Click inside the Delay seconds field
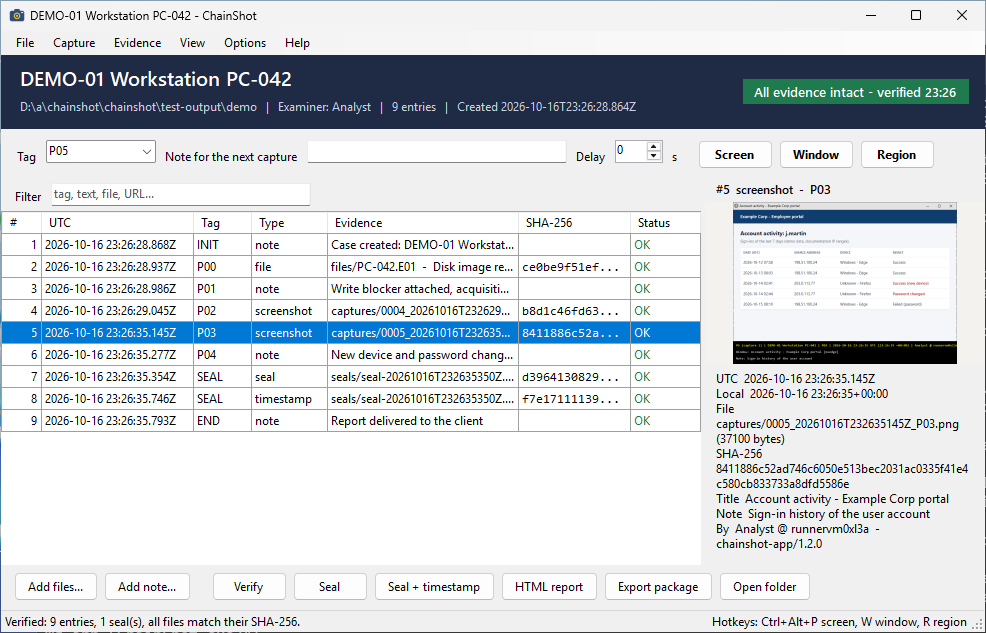This screenshot has width=986, height=633. click(631, 151)
